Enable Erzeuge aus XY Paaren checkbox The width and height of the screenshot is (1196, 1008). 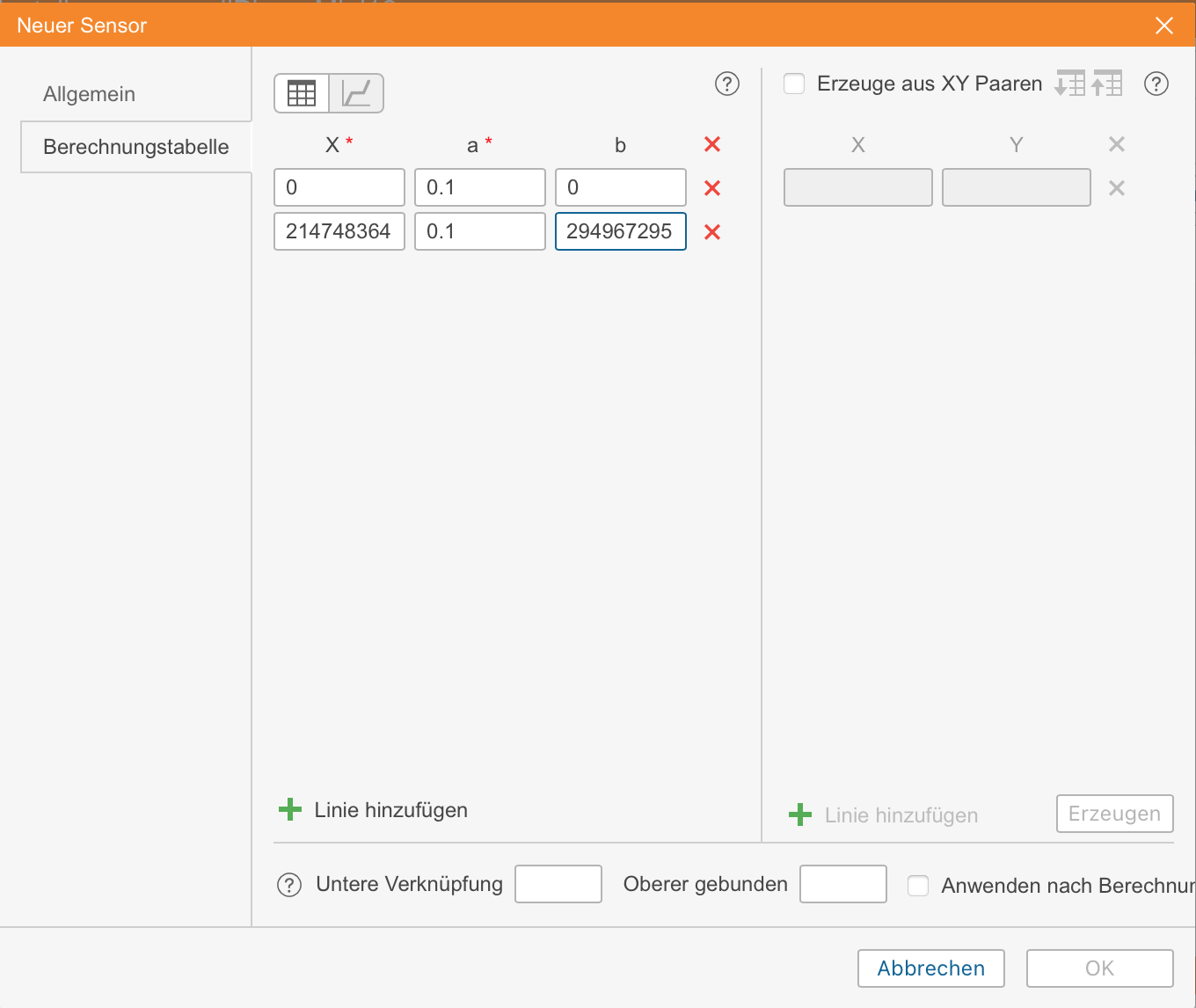pos(794,84)
